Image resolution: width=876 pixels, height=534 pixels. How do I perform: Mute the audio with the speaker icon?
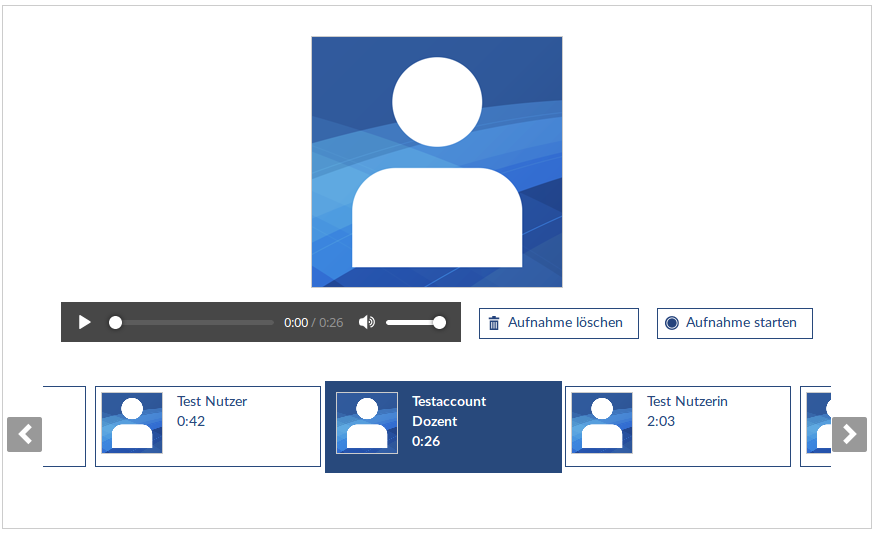click(x=367, y=322)
